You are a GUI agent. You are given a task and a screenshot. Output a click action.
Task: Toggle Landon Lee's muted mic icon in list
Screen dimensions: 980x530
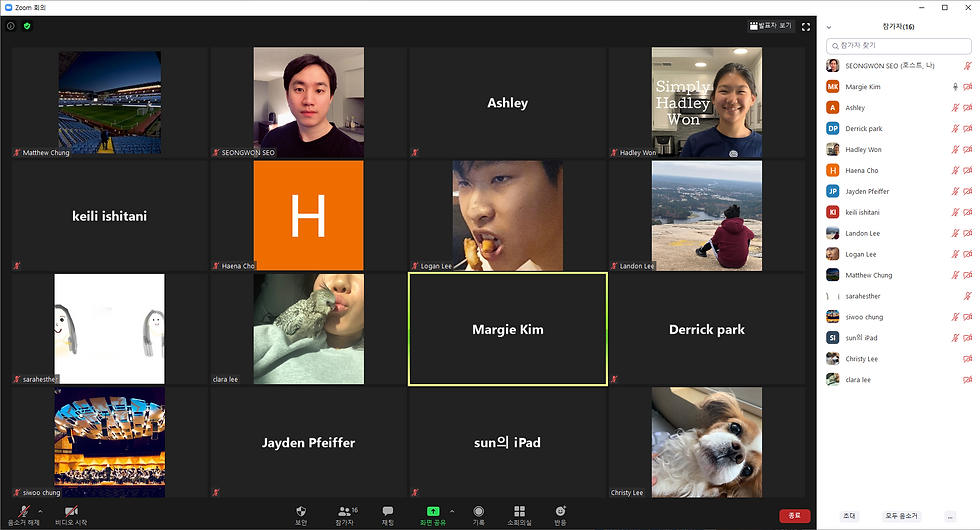(955, 233)
